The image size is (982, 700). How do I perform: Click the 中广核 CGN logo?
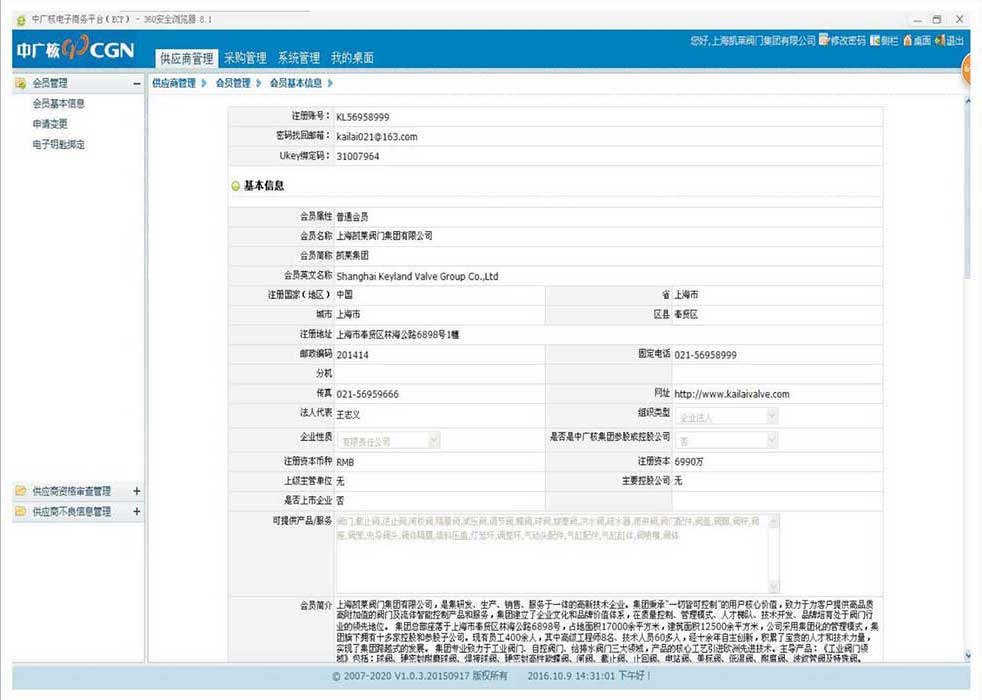point(75,49)
